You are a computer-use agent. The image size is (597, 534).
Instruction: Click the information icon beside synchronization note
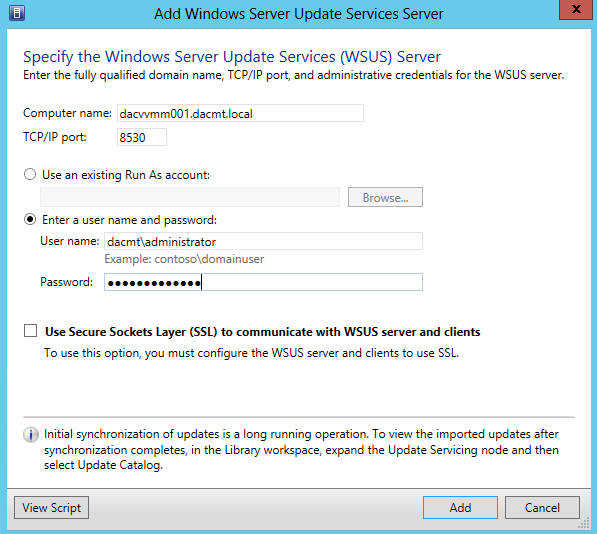tap(31, 435)
